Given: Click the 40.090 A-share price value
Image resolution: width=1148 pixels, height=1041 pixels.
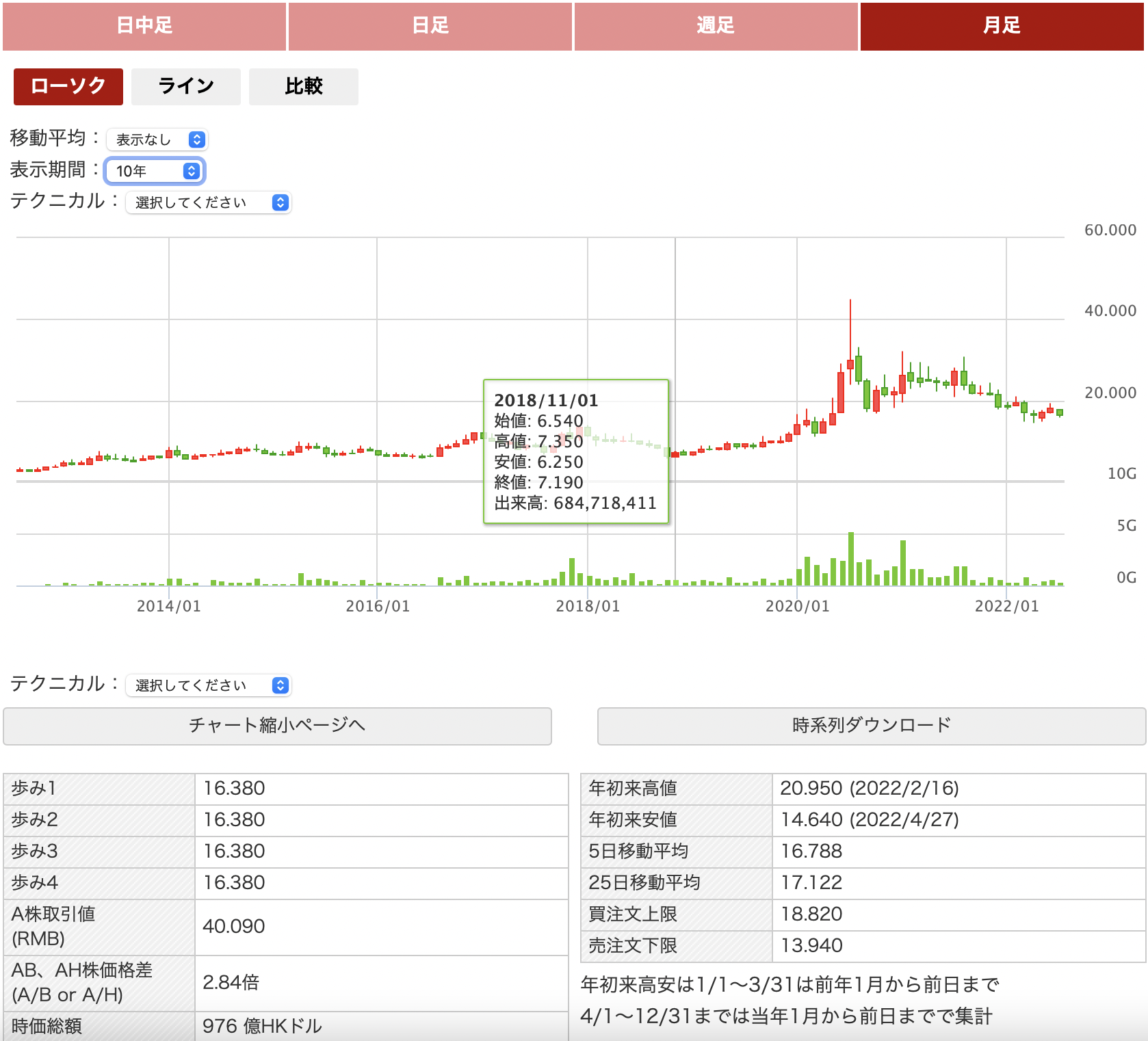Looking at the screenshot, I should point(234,927).
